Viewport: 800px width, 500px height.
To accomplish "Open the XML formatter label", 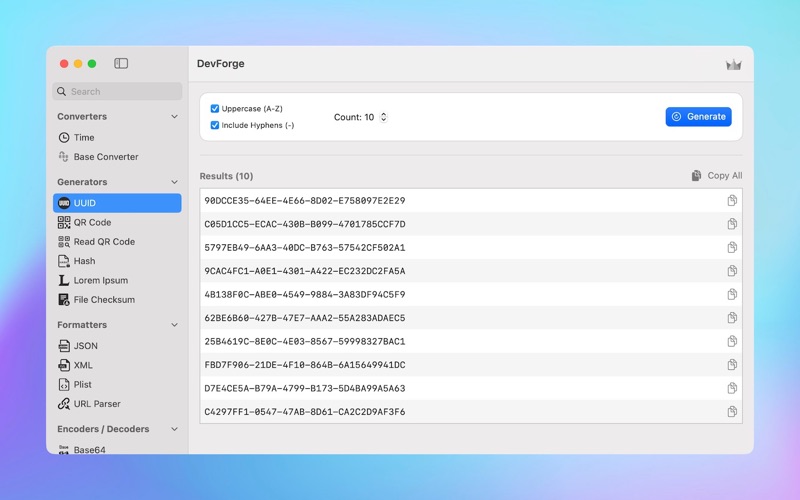I will pos(83,365).
